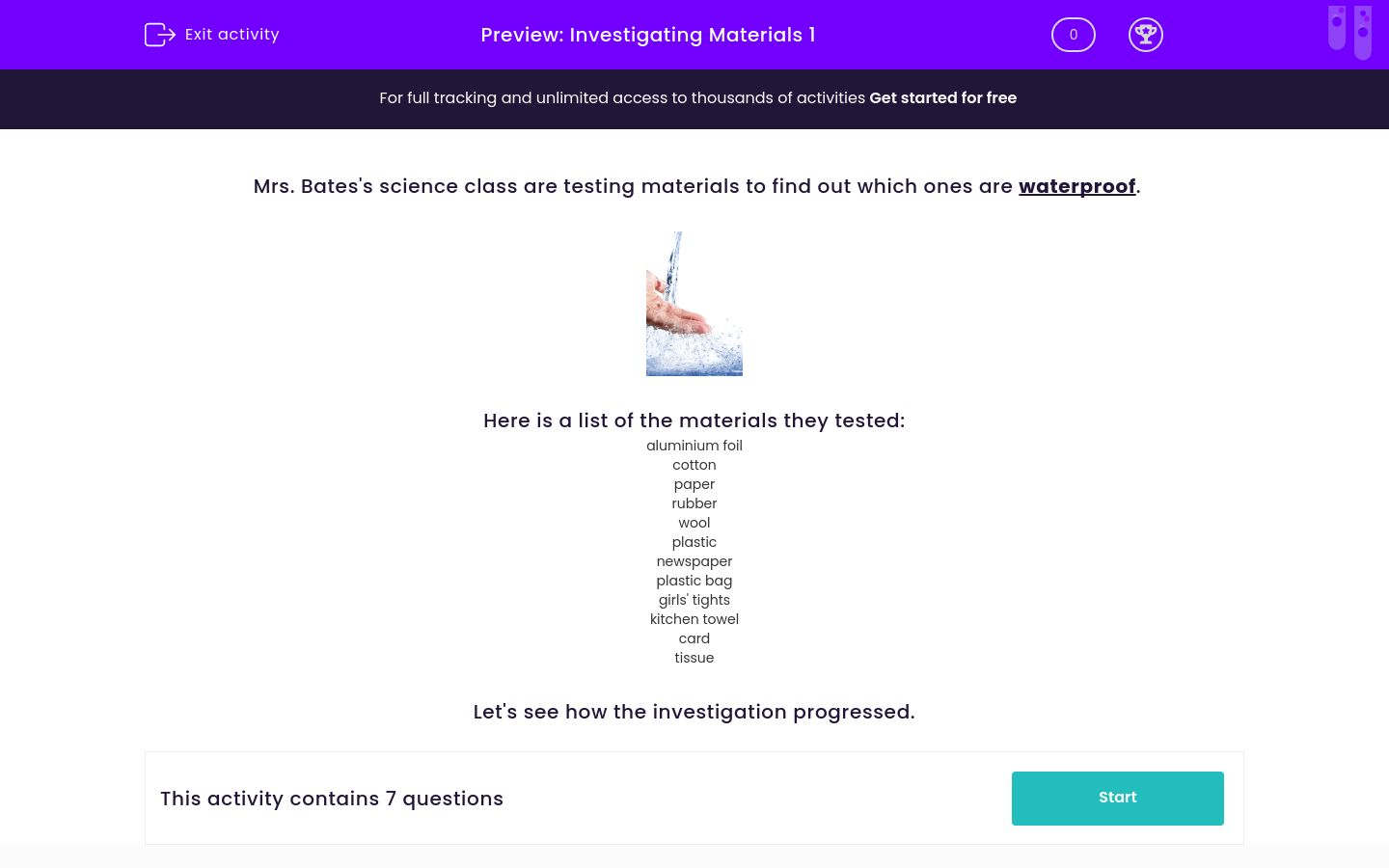1389x868 pixels.
Task: Click the materials tested heading
Action: tap(694, 420)
